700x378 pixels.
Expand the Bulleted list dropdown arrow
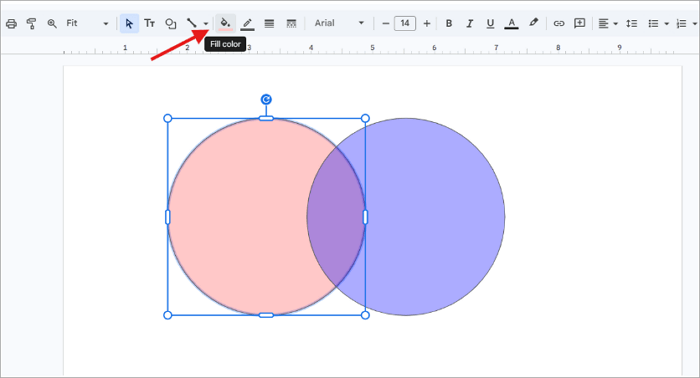click(x=667, y=24)
